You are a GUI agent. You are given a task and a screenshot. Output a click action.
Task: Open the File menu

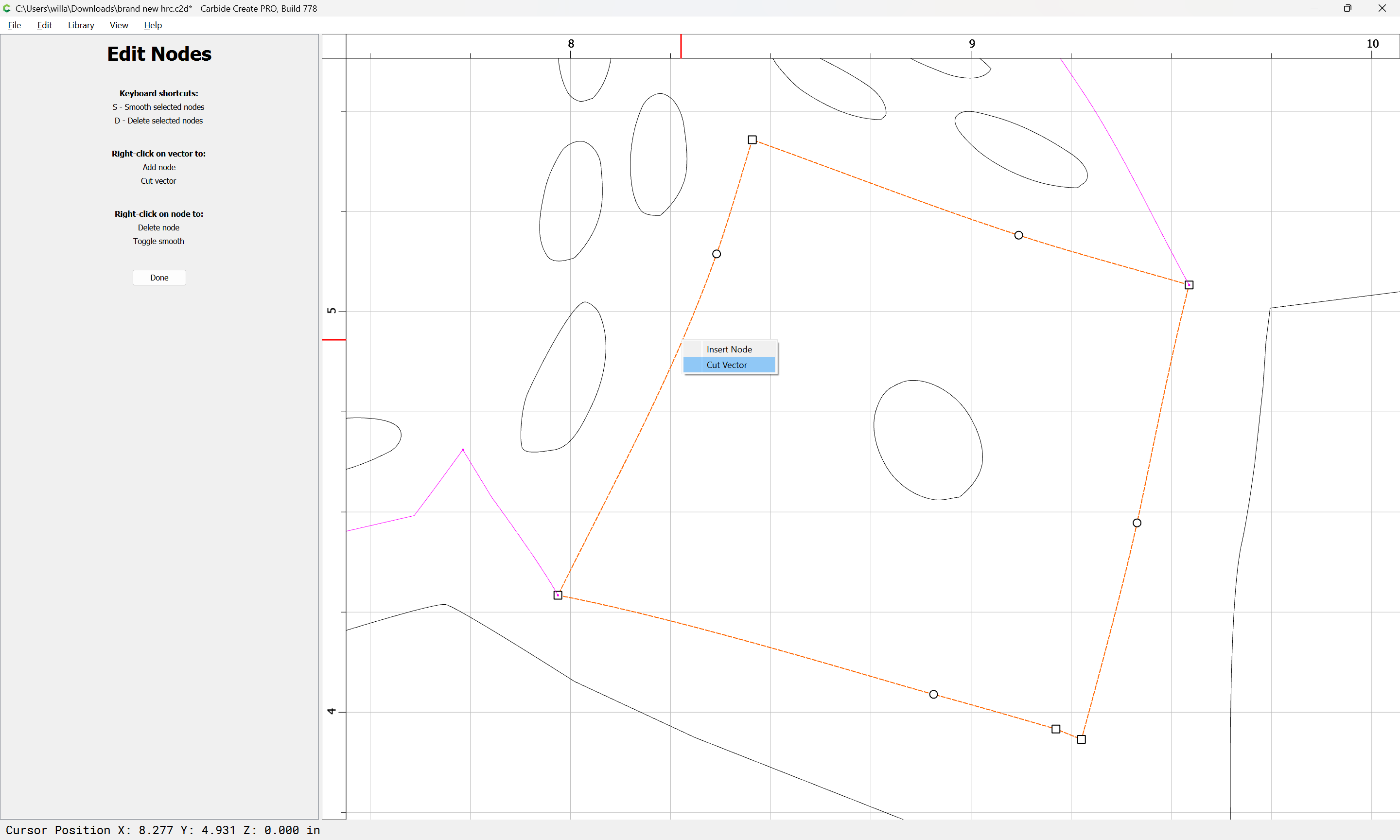pyautogui.click(x=14, y=25)
